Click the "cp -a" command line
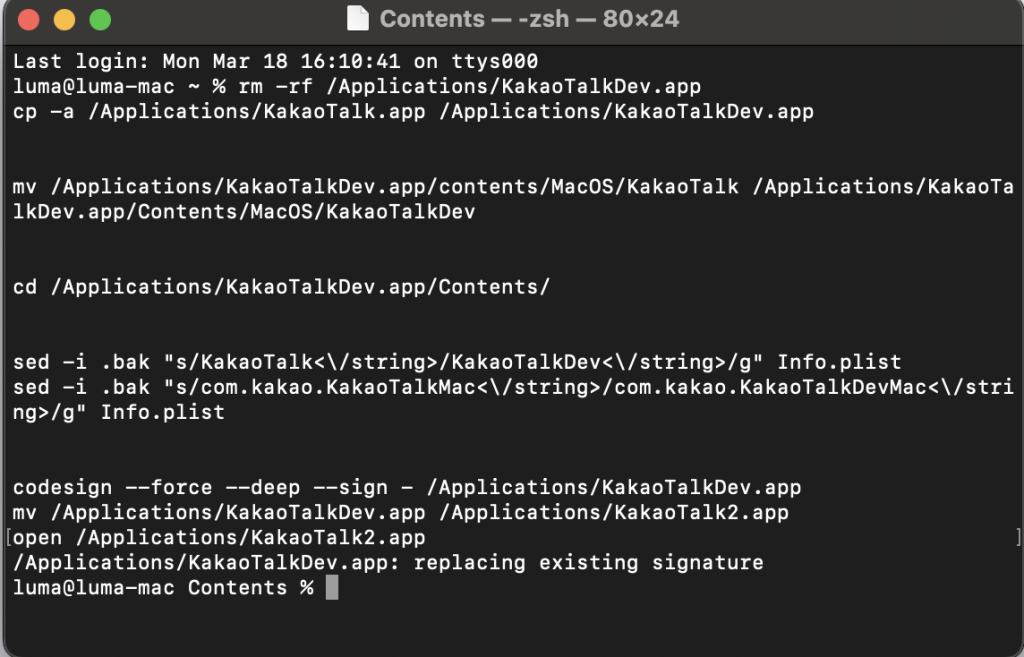Screen dimensions: 1024x657 (413, 112)
